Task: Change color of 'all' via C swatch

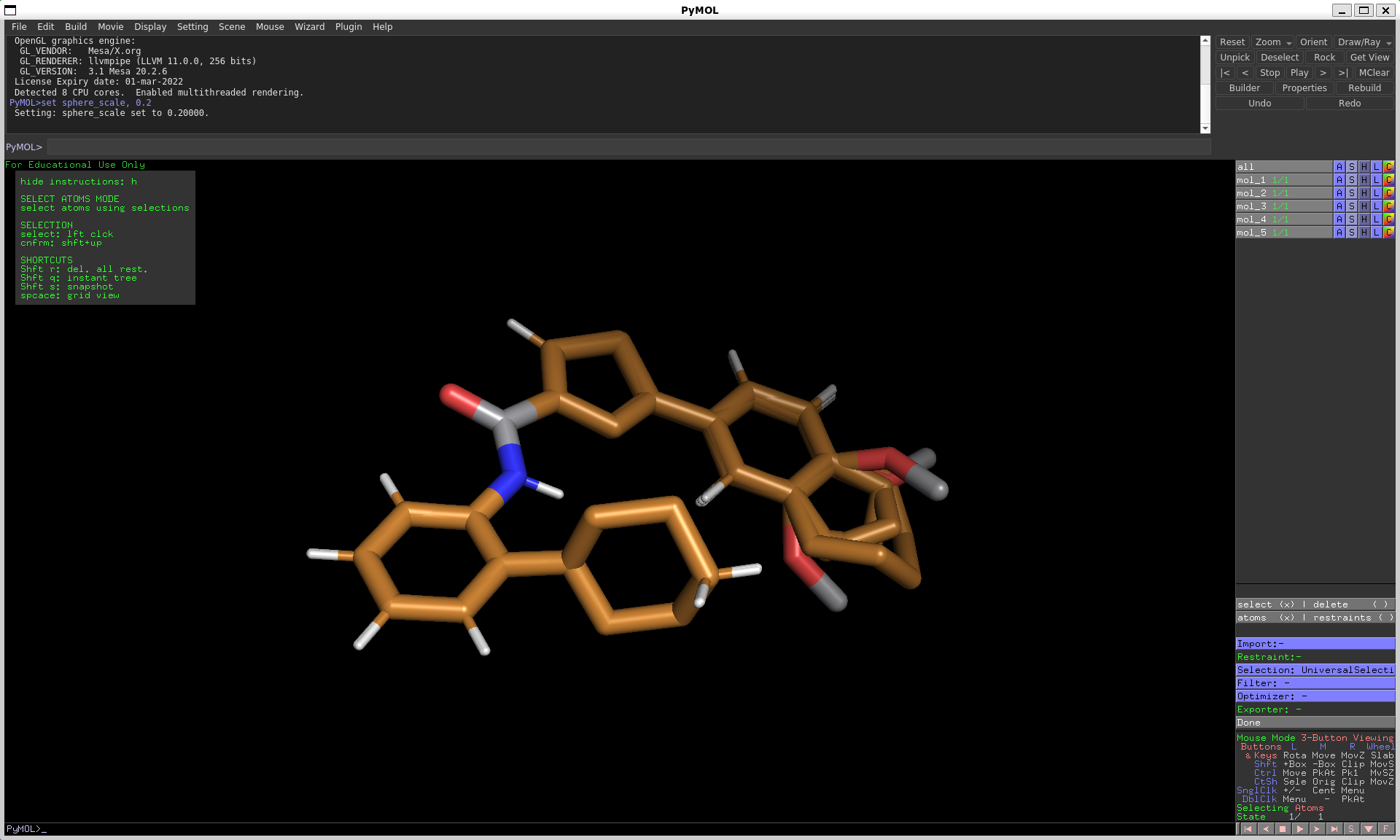Action: click(1388, 167)
